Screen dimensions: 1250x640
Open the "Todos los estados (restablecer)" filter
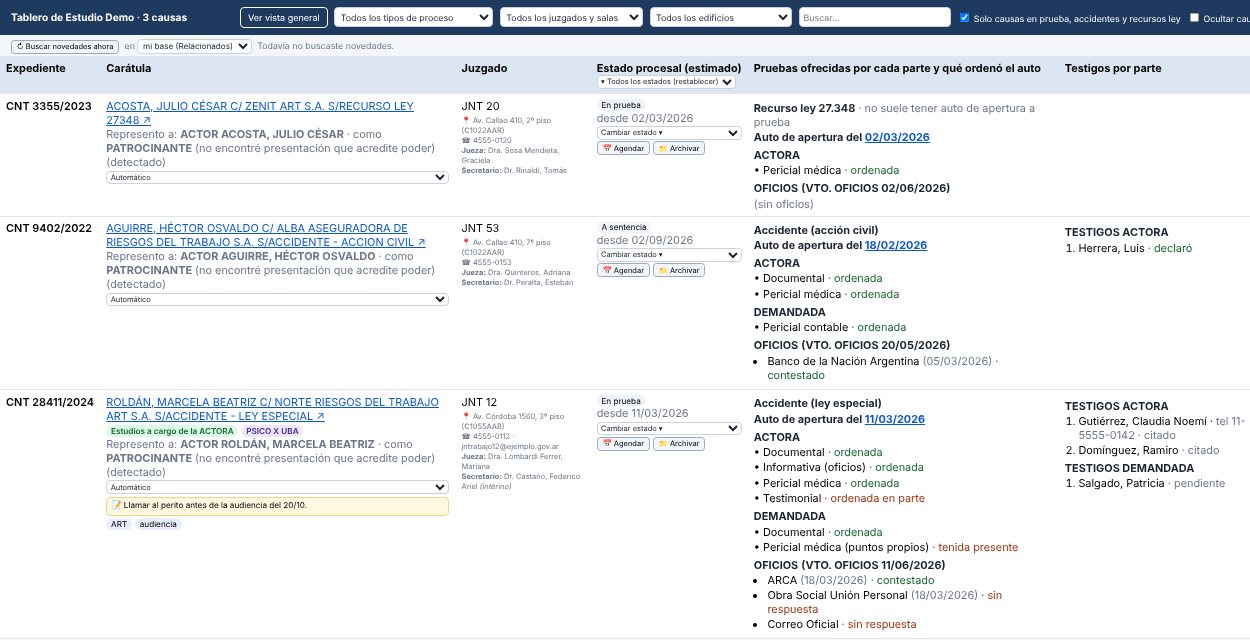pyautogui.click(x=666, y=82)
